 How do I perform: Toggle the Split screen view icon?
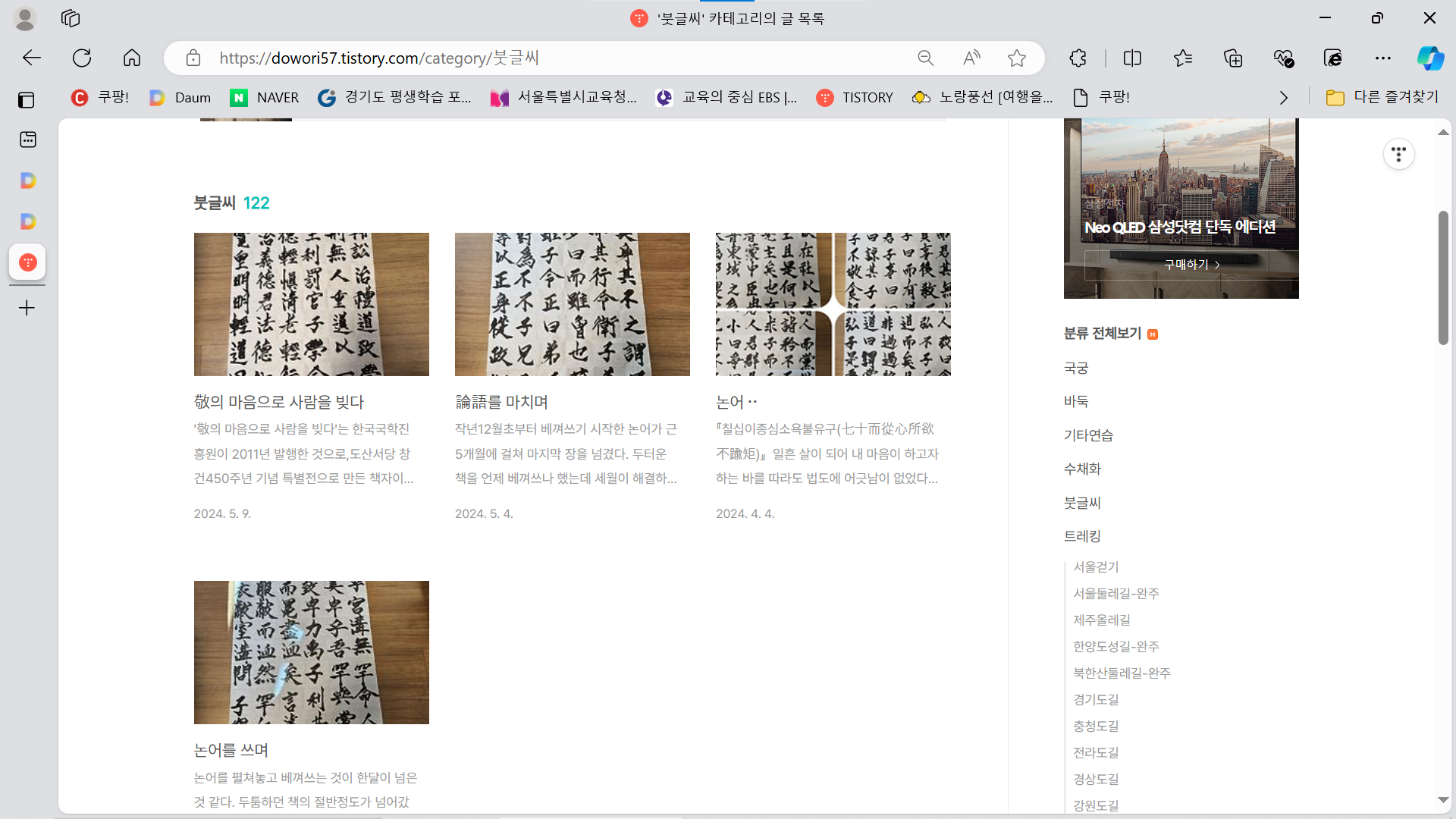1132,58
